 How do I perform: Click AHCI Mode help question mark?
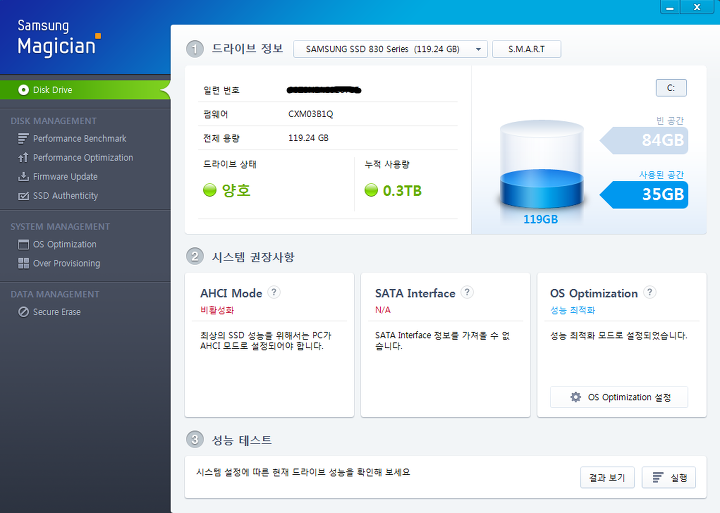coord(274,292)
